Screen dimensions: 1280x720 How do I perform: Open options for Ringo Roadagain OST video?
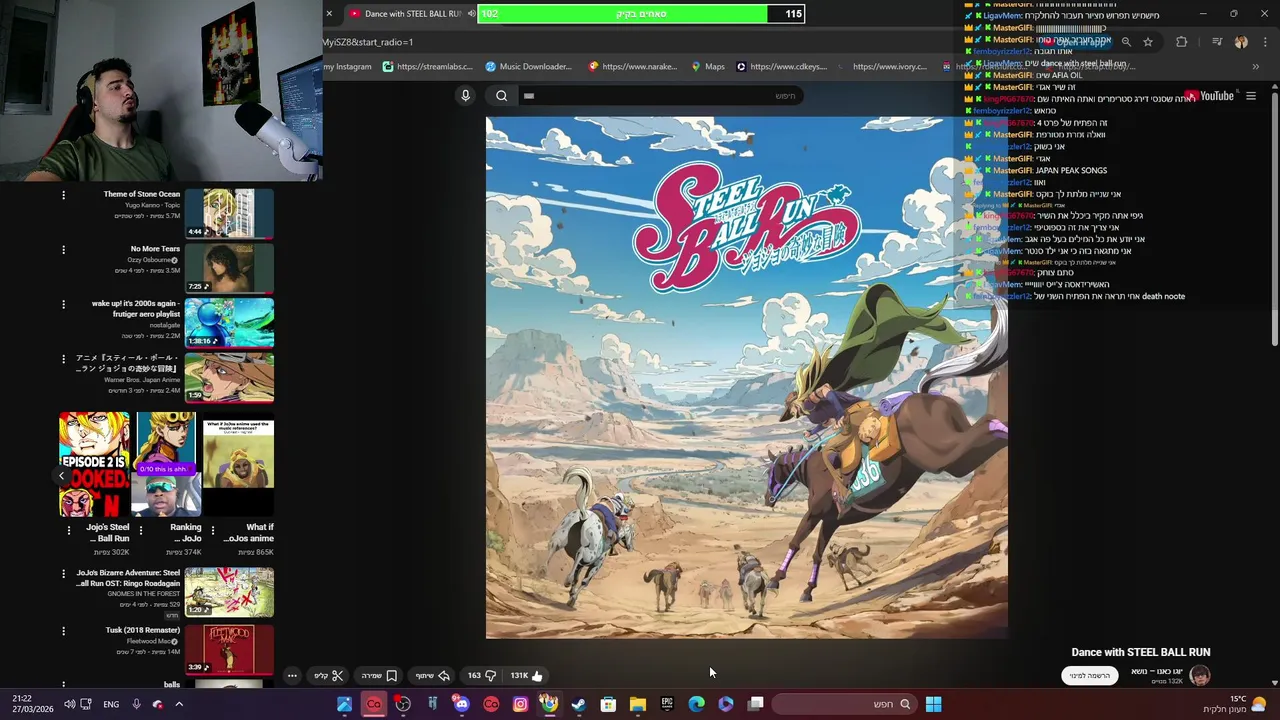pyautogui.click(x=63, y=575)
